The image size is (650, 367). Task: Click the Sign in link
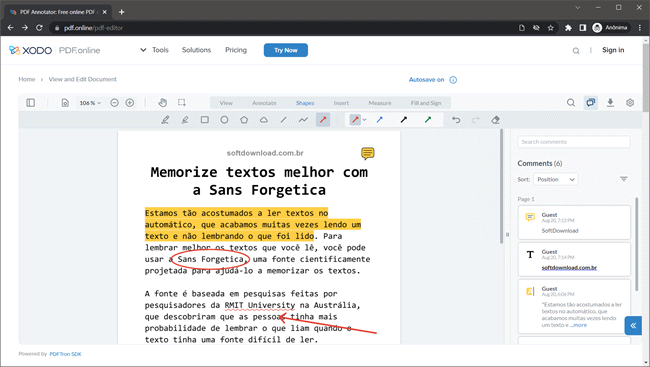pos(613,50)
